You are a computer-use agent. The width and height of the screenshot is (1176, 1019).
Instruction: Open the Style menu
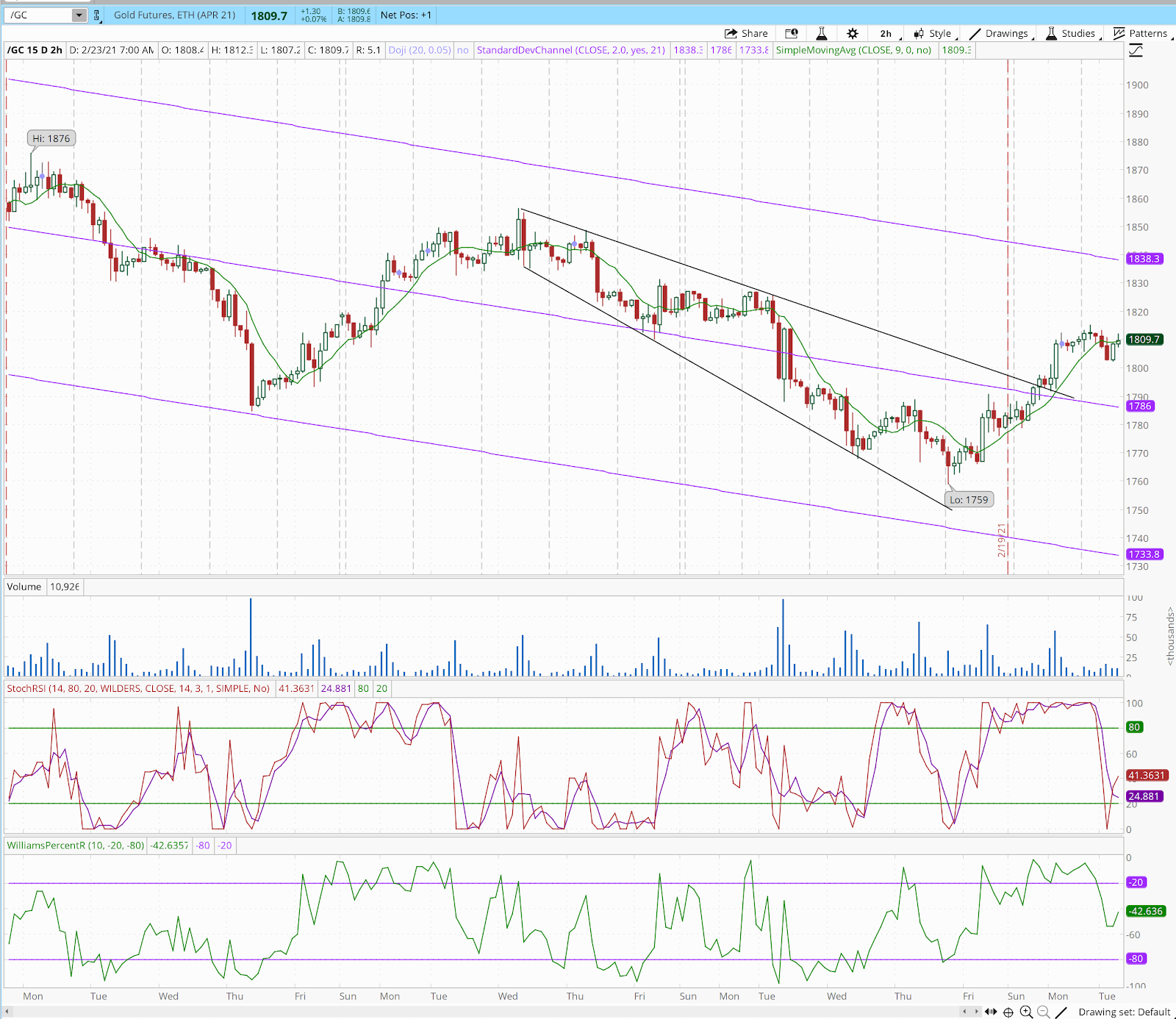935,33
